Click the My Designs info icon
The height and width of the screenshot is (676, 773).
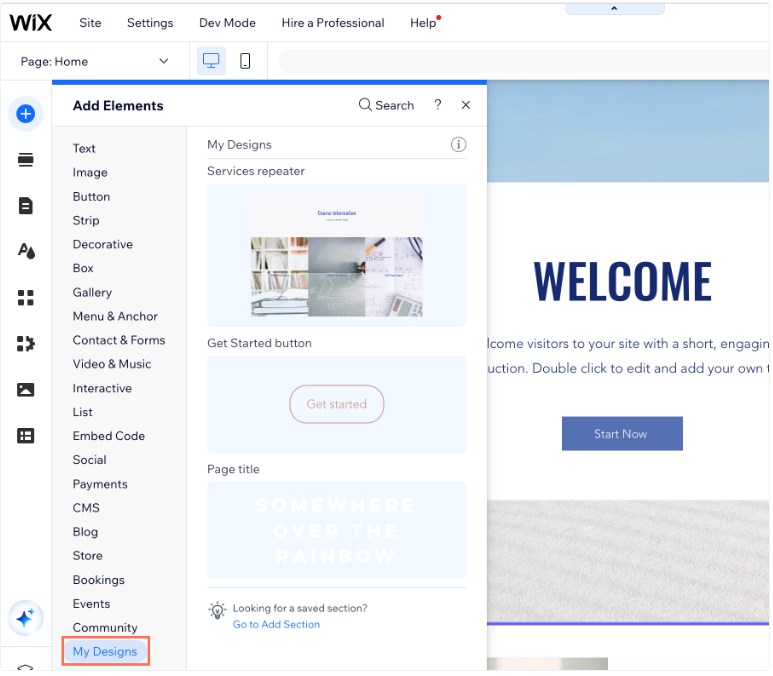pyautogui.click(x=458, y=144)
